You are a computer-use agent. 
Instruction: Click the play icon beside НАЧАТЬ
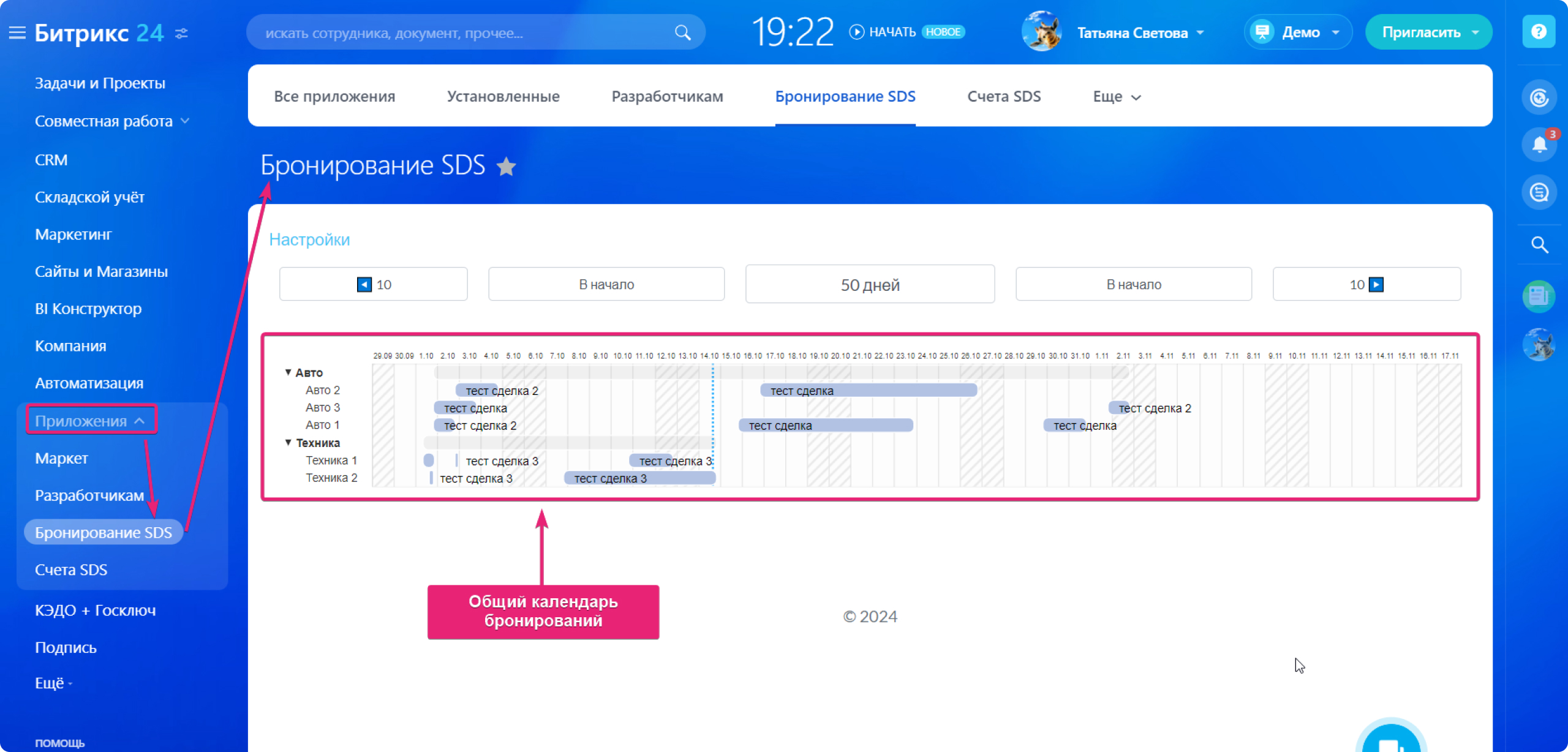coord(856,32)
